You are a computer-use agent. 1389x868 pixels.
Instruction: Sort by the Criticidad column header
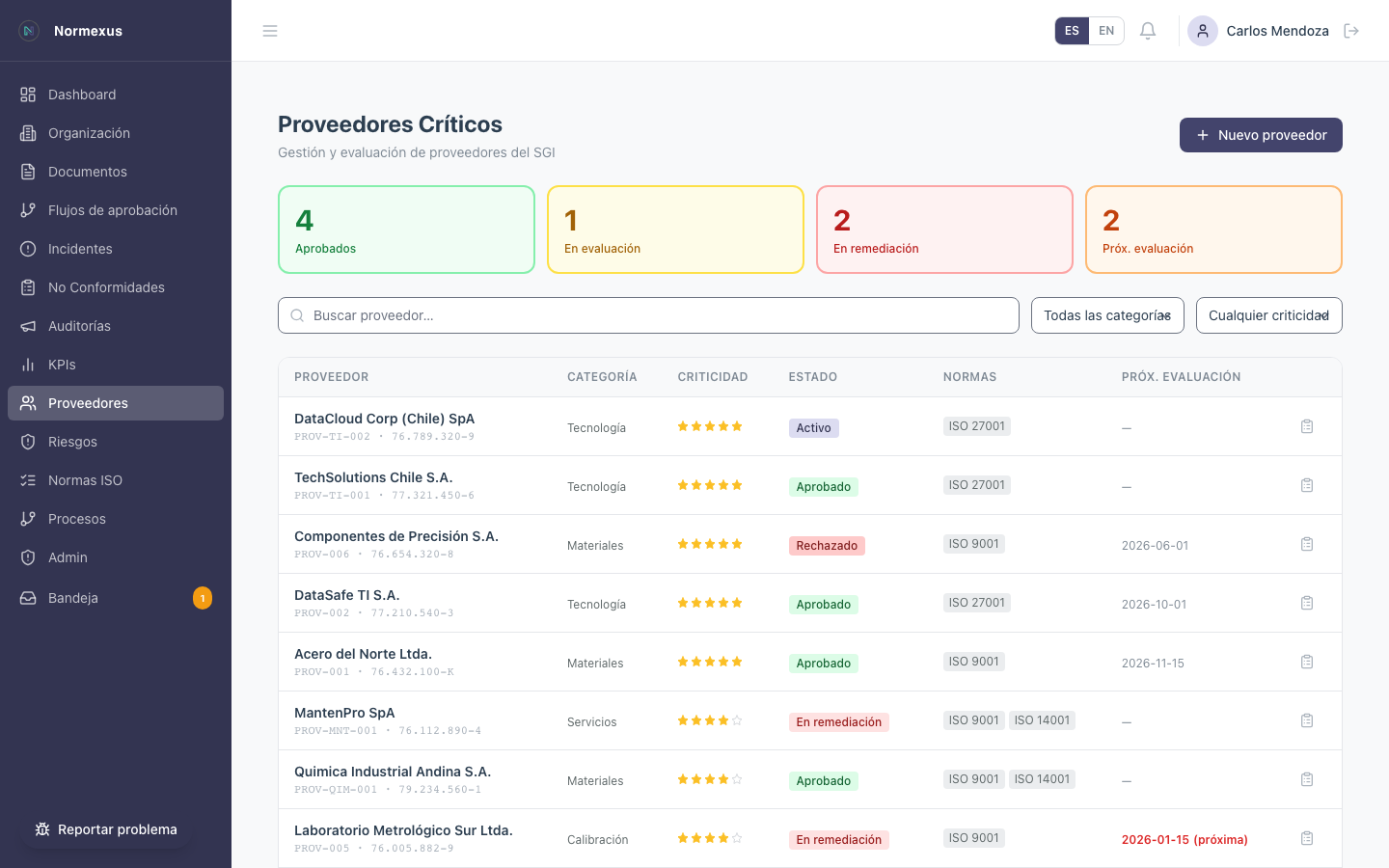click(x=713, y=377)
